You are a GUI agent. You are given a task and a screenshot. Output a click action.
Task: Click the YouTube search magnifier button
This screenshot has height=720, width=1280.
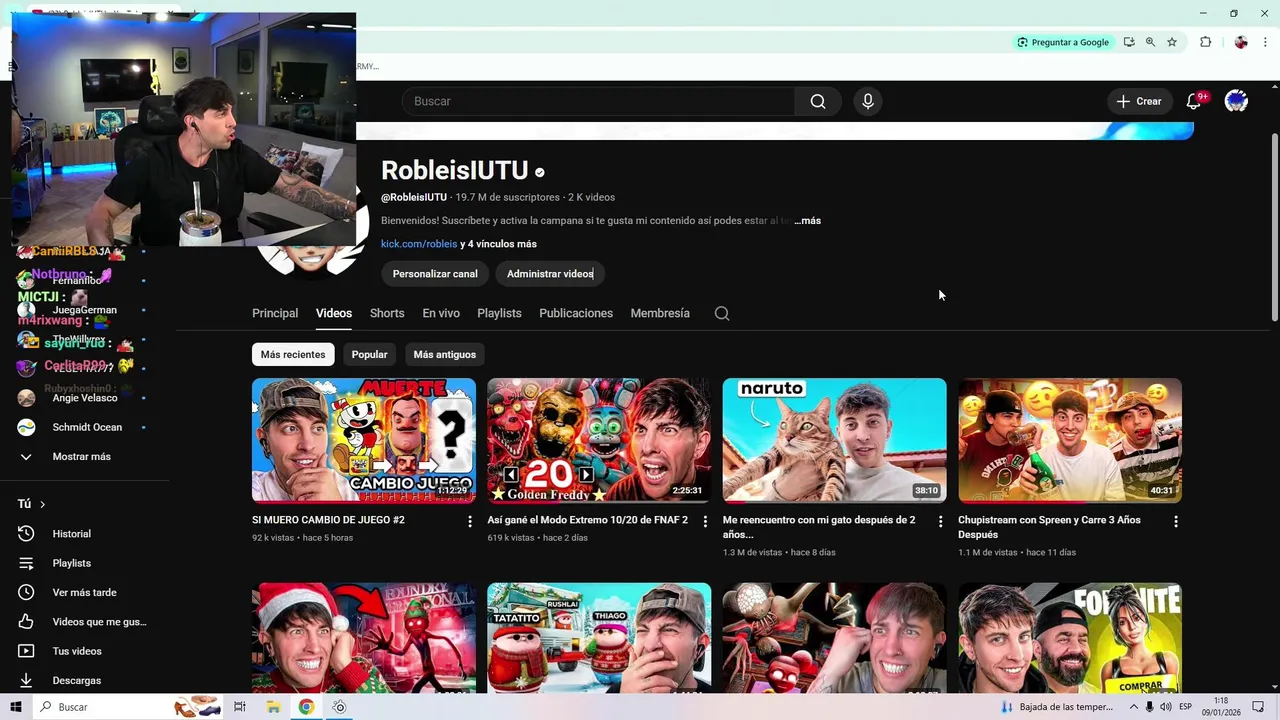pos(818,101)
